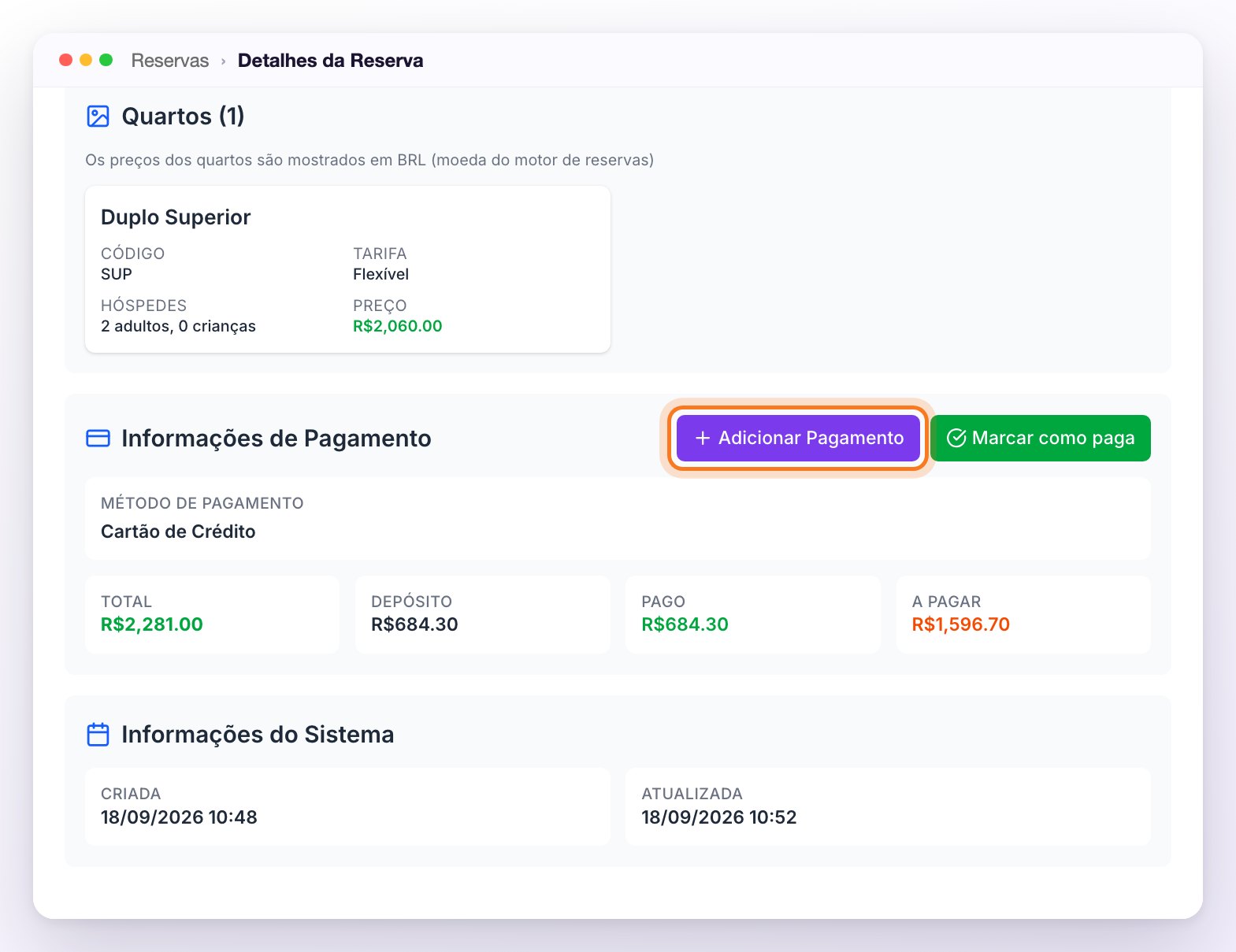
Task: Click the Atualizada timestamp 18/09/2026 10:52
Action: [719, 817]
